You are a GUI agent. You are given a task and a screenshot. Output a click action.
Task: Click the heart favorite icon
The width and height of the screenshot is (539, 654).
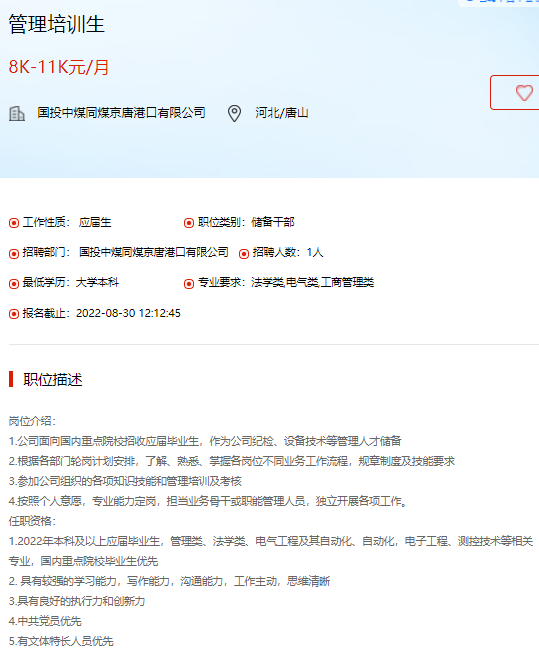(524, 93)
